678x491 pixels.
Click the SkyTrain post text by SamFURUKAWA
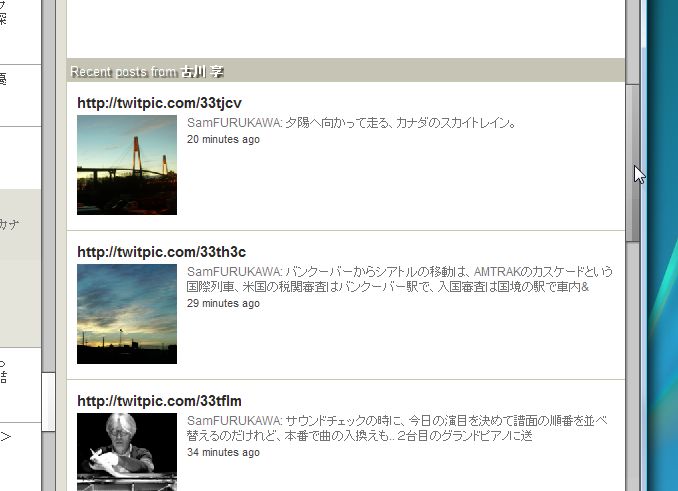(x=352, y=123)
